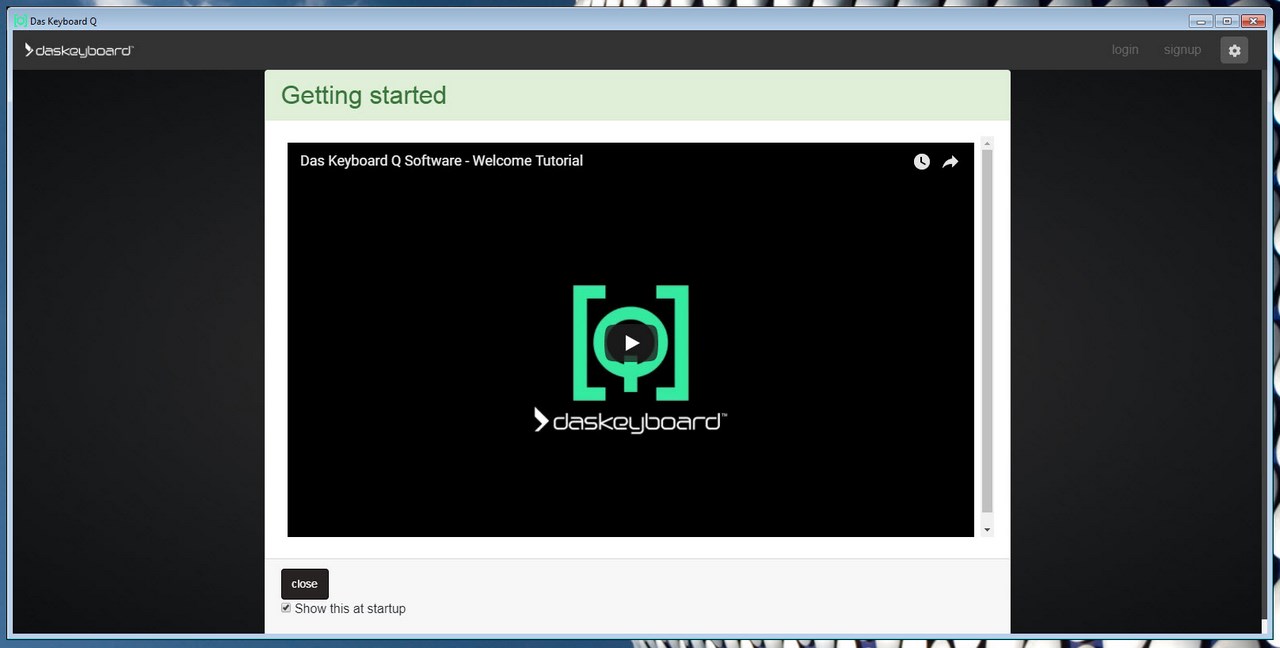Play the Welcome Tutorial video
1280x648 pixels.
pyautogui.click(x=631, y=343)
